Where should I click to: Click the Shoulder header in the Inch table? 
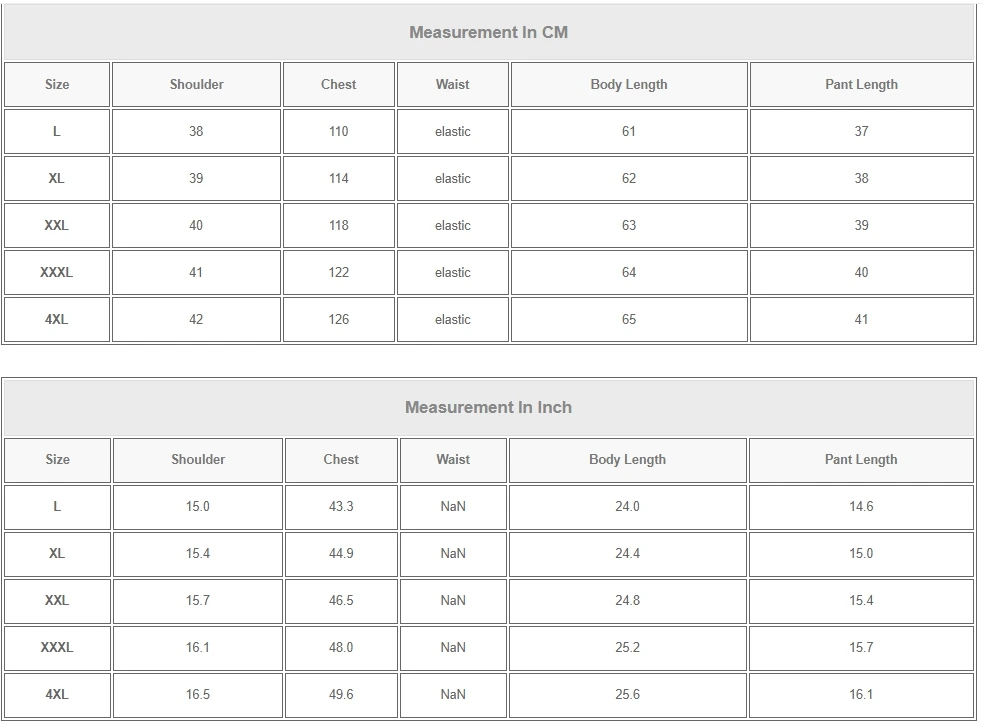(198, 460)
